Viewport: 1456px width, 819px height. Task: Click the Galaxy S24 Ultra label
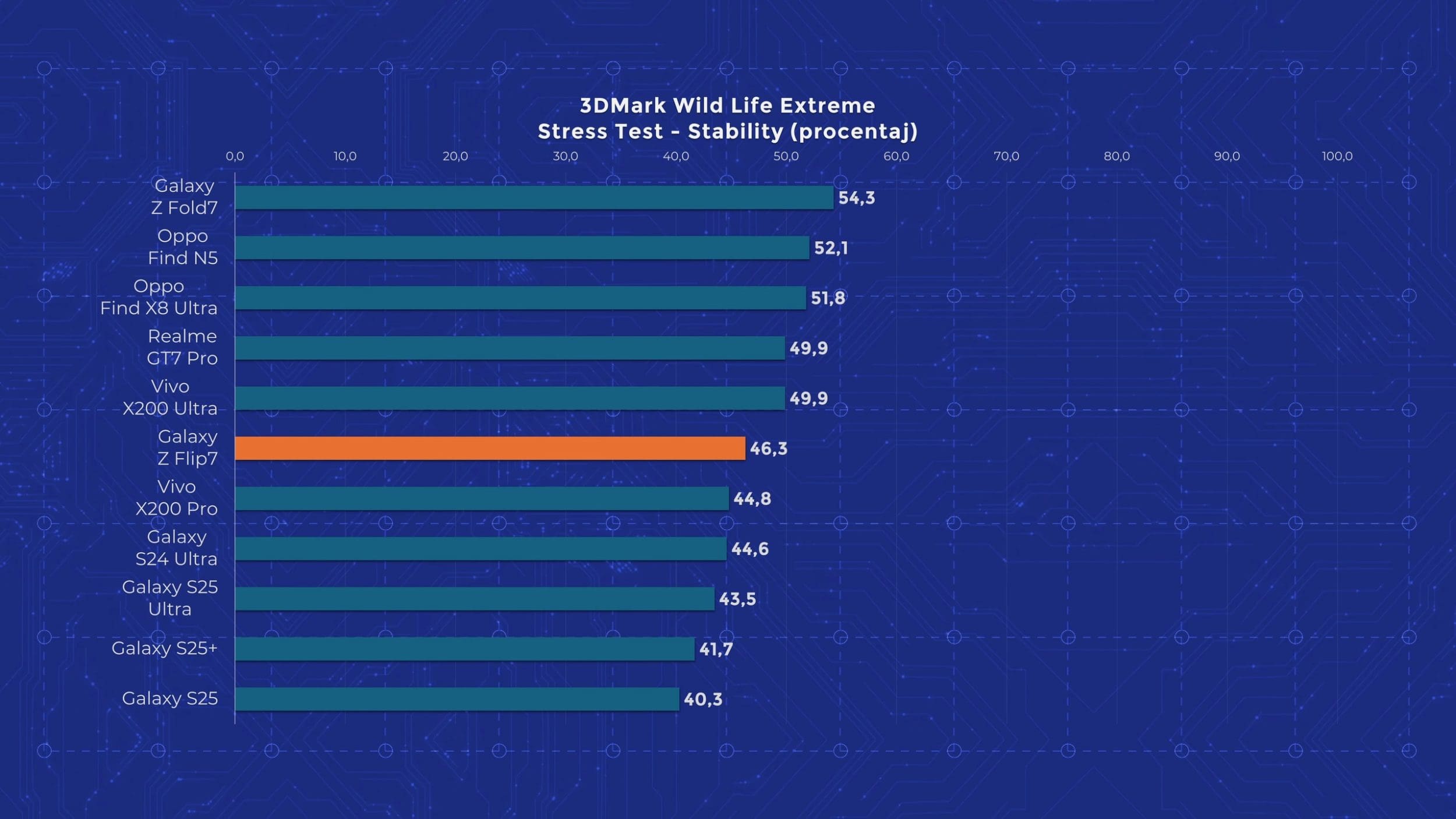click(x=176, y=548)
